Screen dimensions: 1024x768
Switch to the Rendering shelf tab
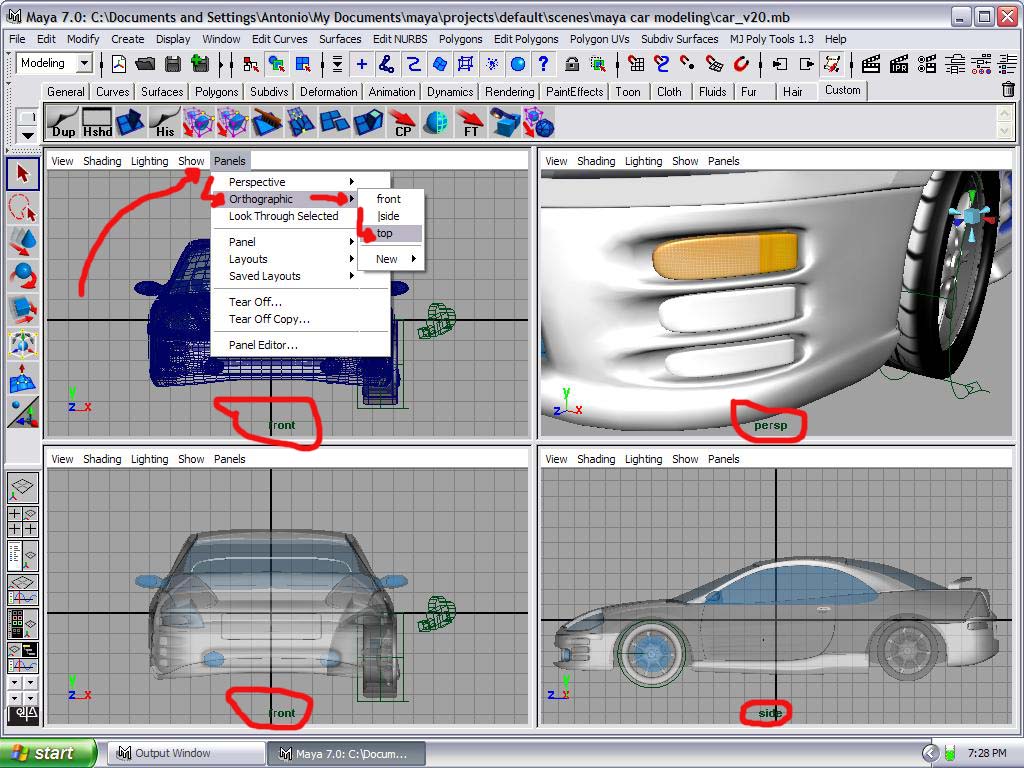[x=509, y=91]
